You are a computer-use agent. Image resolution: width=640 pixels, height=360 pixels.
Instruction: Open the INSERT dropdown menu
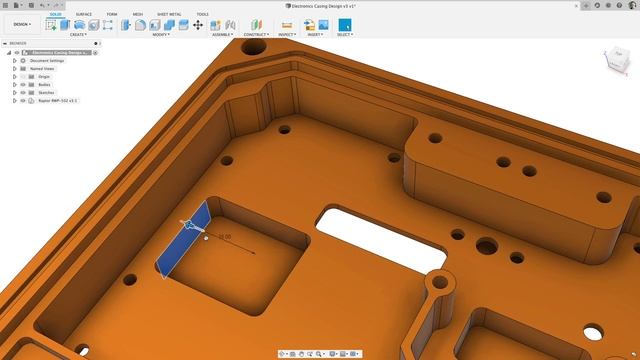coord(315,35)
